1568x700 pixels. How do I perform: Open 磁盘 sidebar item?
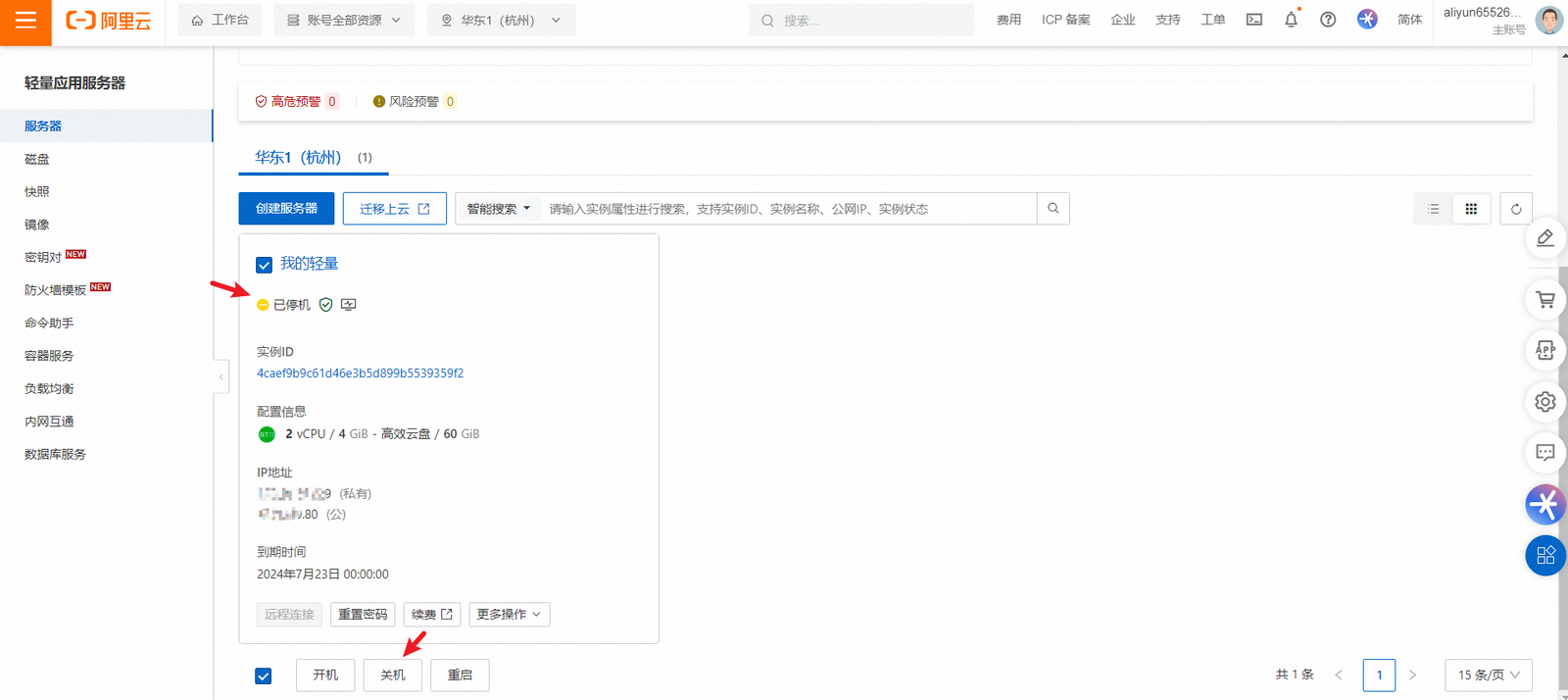(106, 159)
